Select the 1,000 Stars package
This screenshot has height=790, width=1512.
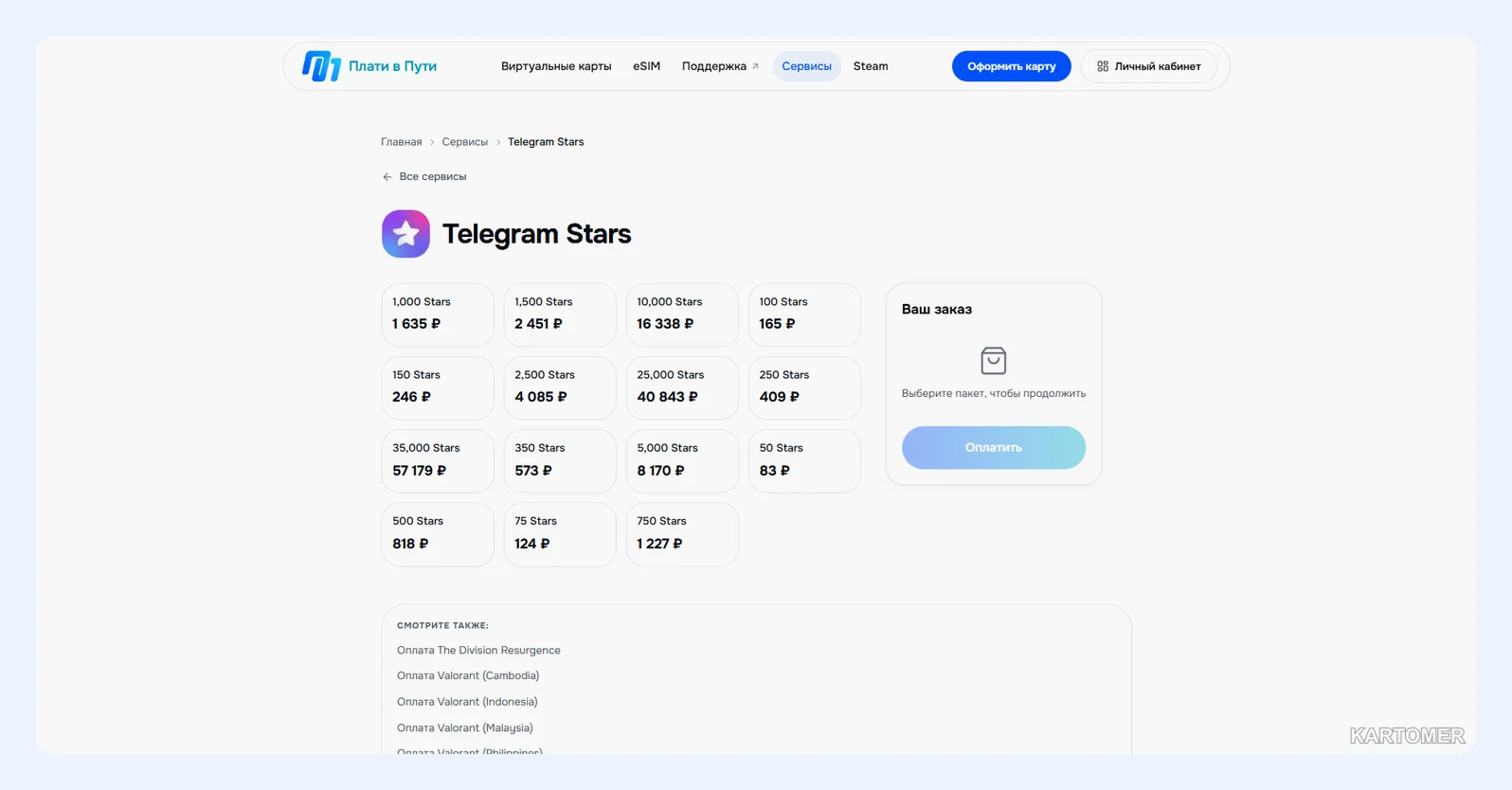click(x=438, y=314)
